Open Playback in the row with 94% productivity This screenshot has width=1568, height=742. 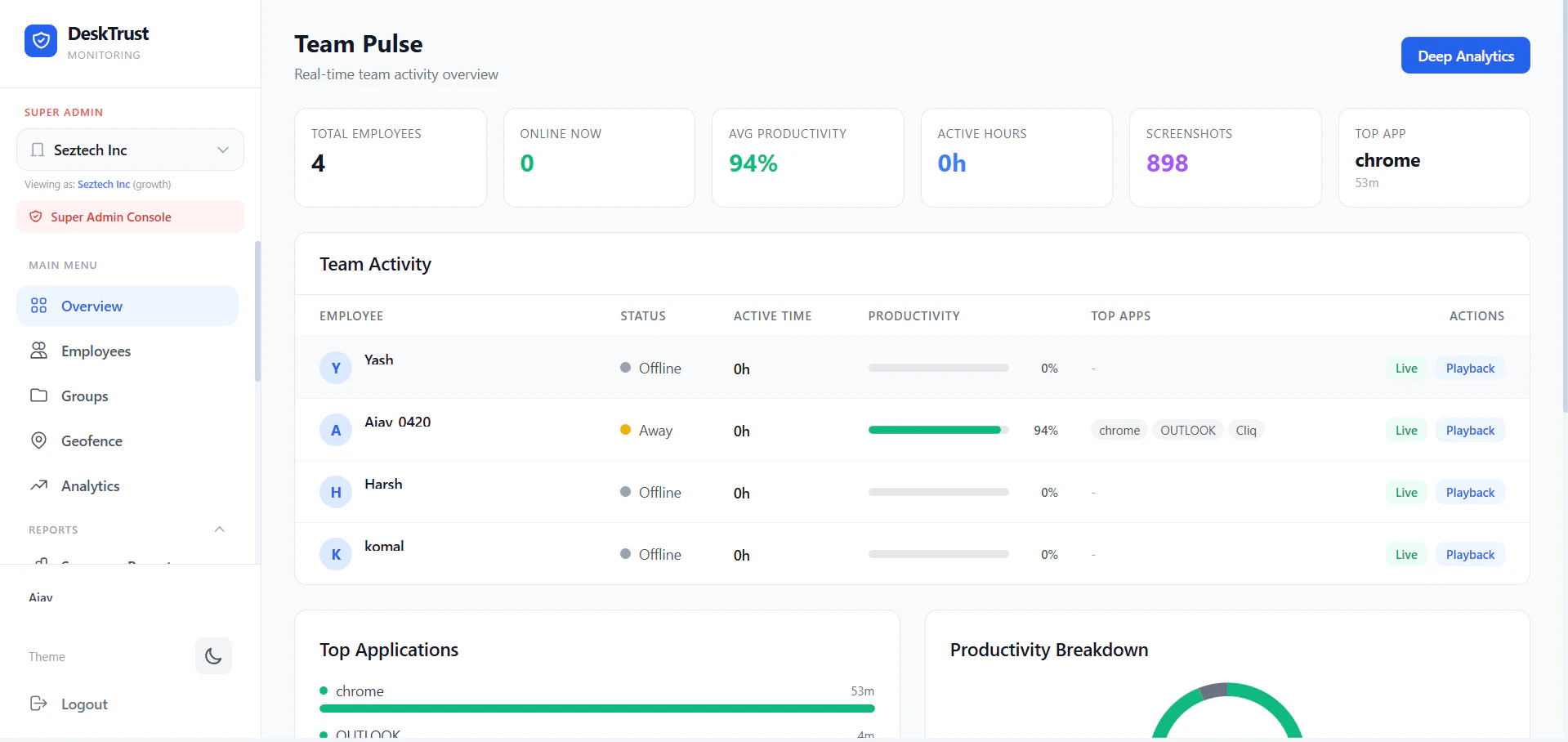pos(1470,431)
